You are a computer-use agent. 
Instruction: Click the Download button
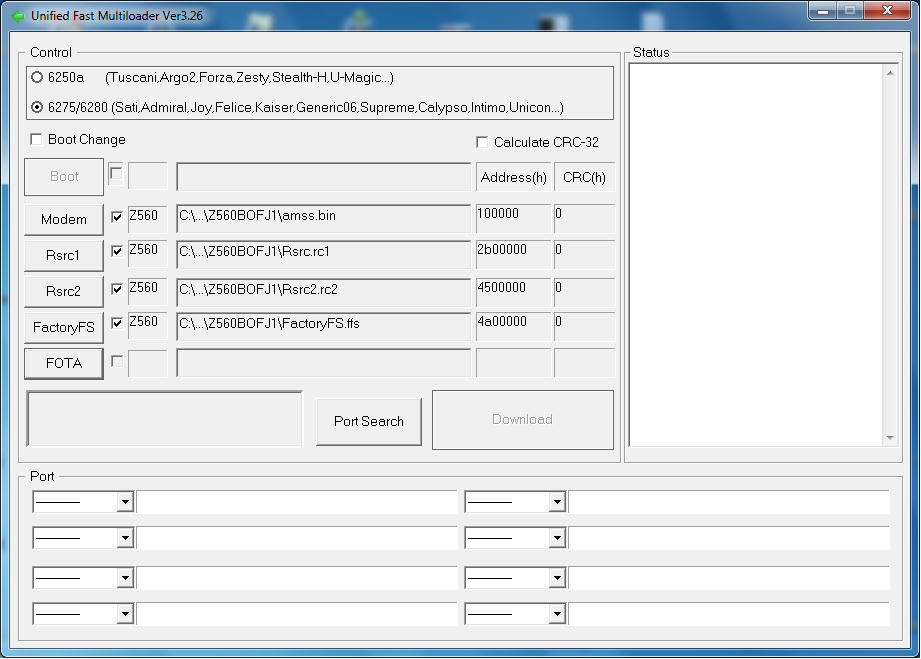523,419
